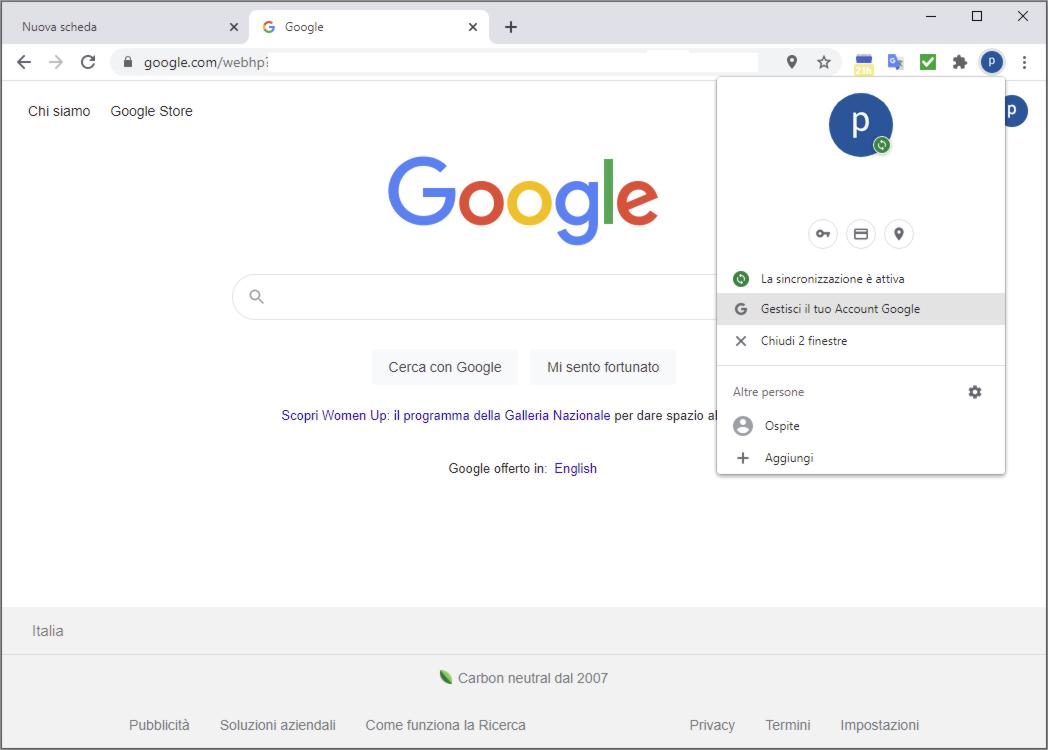The height and width of the screenshot is (750, 1048).
Task: Select Chiudi 2 finestre
Action: pos(861,341)
